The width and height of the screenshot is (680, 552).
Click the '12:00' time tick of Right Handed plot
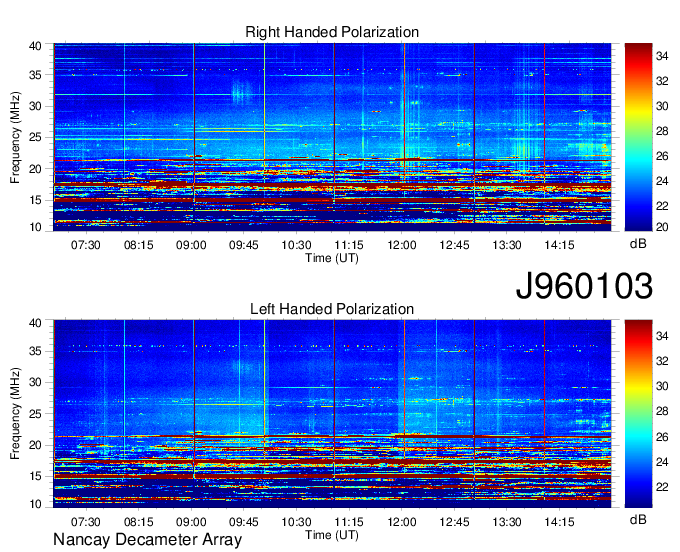click(402, 245)
